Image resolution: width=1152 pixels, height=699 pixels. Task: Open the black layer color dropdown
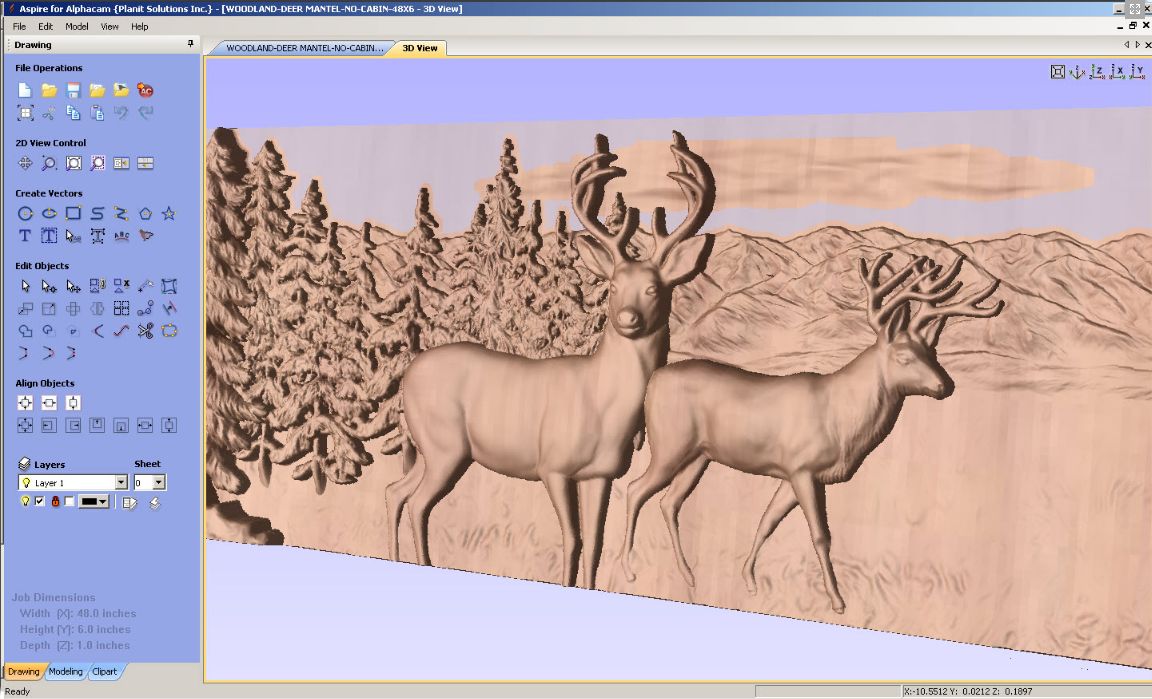[94, 502]
